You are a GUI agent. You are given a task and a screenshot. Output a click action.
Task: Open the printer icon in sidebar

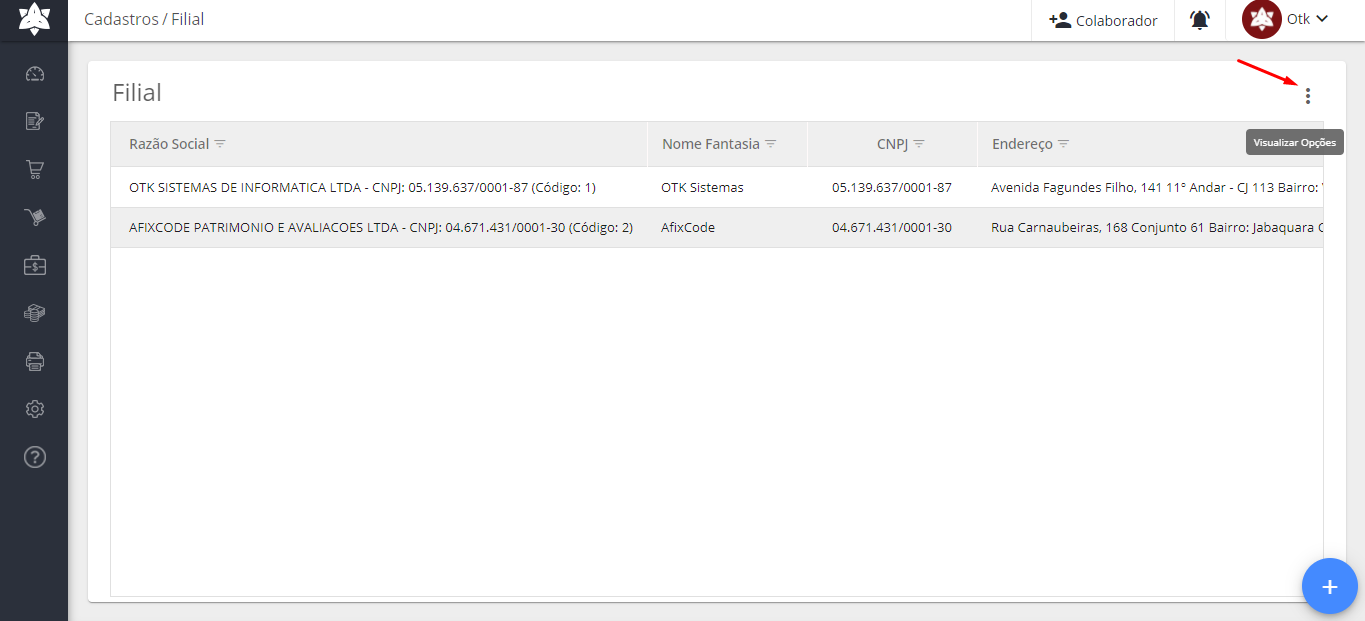(x=35, y=361)
